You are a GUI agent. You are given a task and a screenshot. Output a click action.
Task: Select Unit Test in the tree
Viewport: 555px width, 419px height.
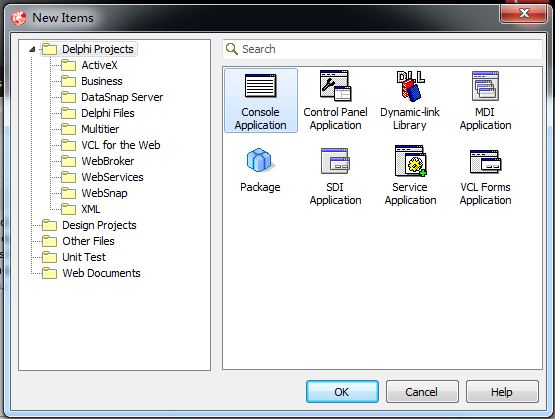(84, 257)
